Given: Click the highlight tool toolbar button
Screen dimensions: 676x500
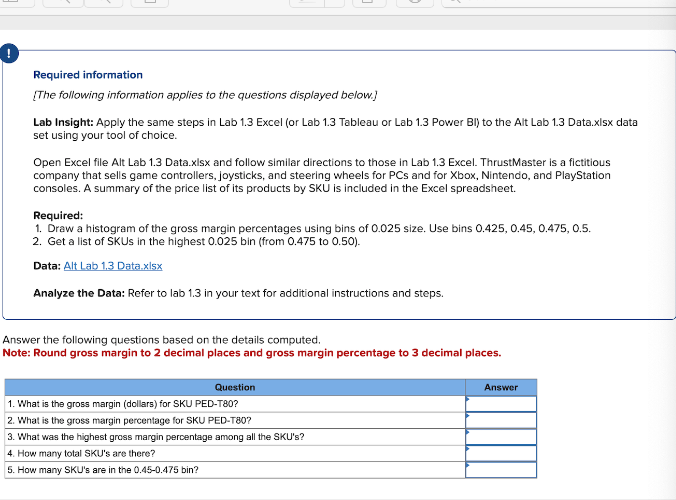Looking at the screenshot, I should point(307,2).
